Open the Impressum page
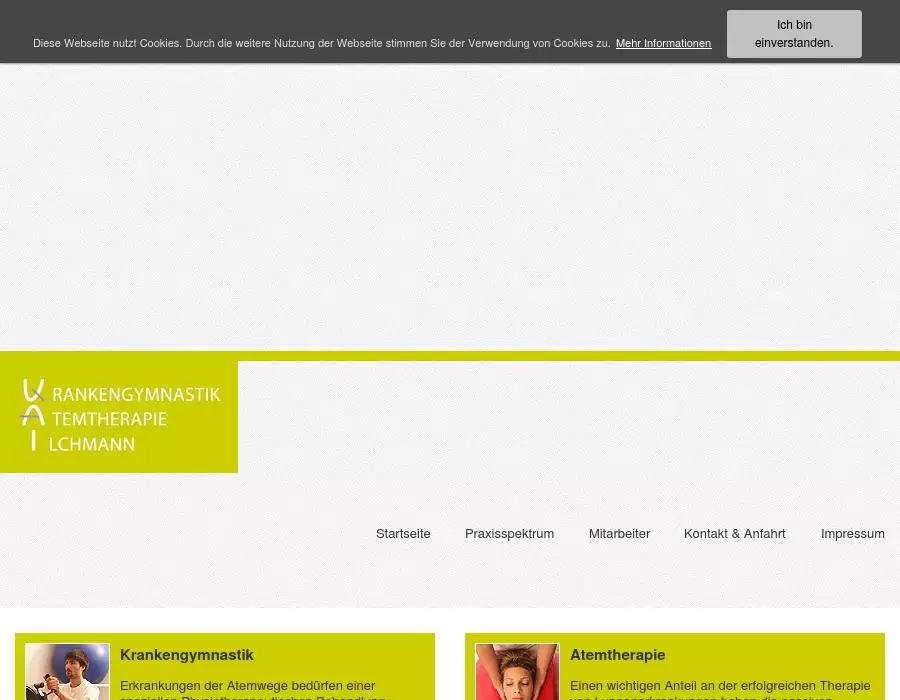Screen dimensions: 900x700 pyautogui.click(x=852, y=534)
